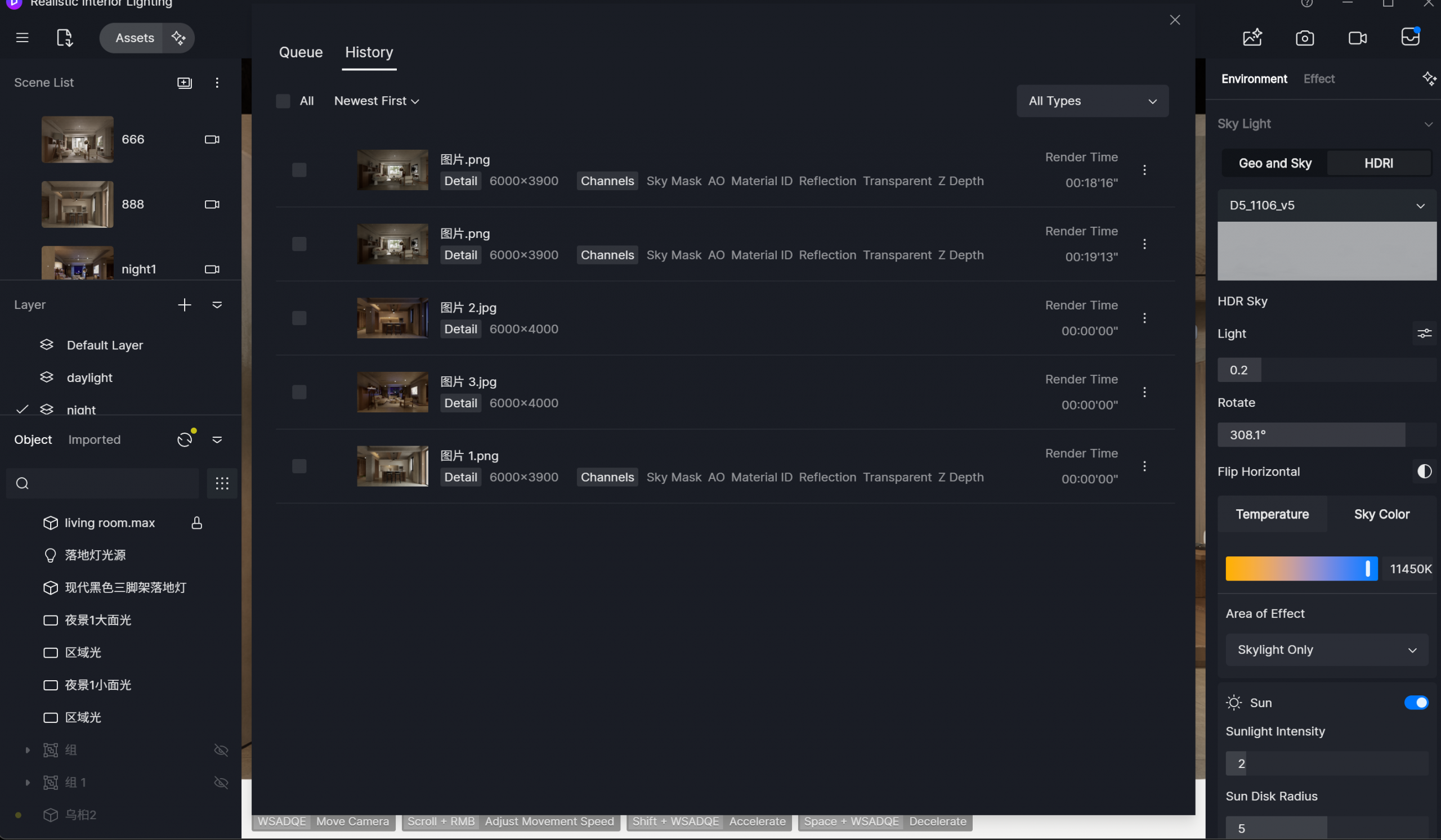Click the add scene icon in Scene List
This screenshot has height=840, width=1441.
point(184,83)
